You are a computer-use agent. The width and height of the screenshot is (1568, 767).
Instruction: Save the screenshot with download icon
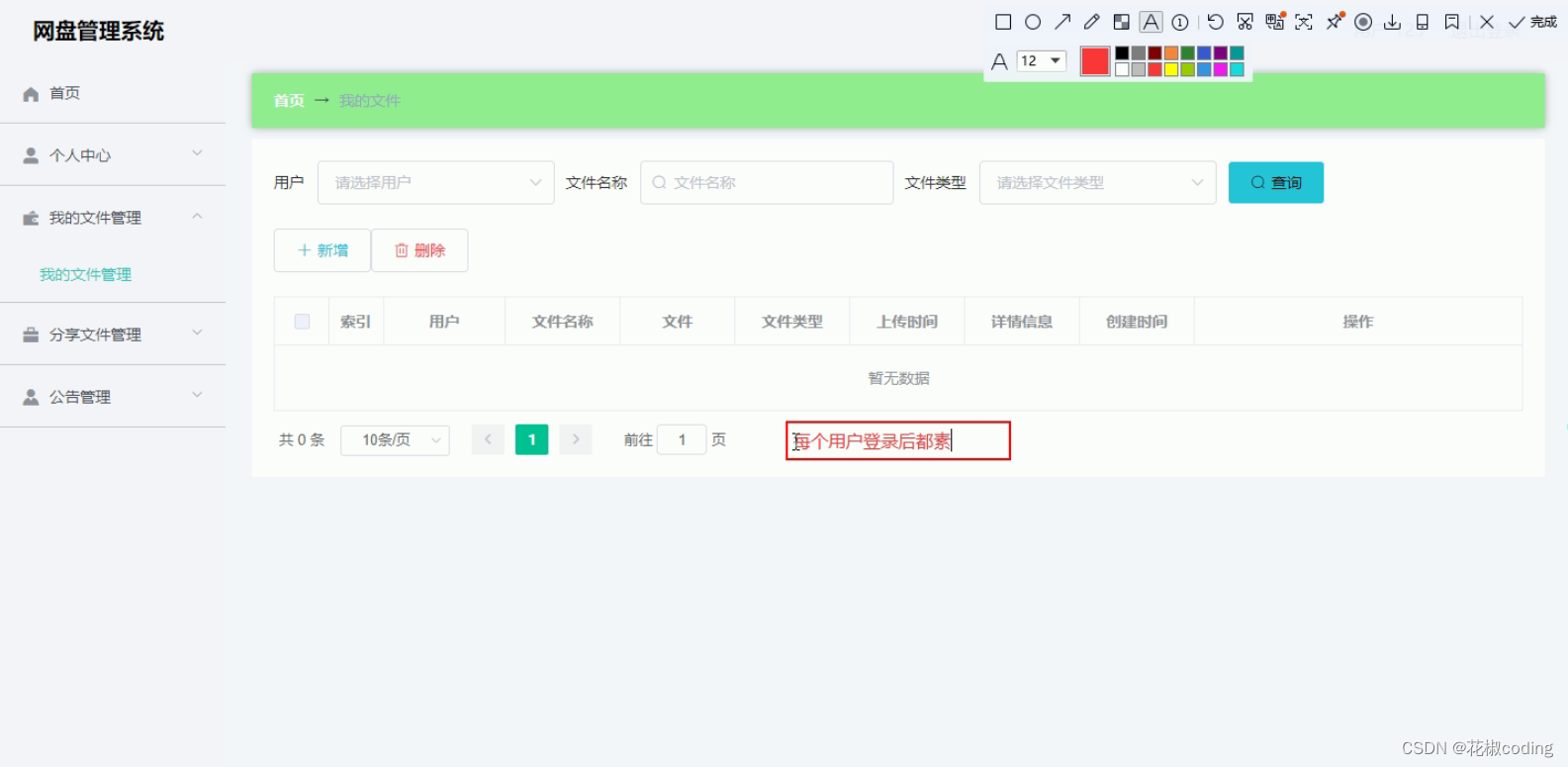point(1393,22)
